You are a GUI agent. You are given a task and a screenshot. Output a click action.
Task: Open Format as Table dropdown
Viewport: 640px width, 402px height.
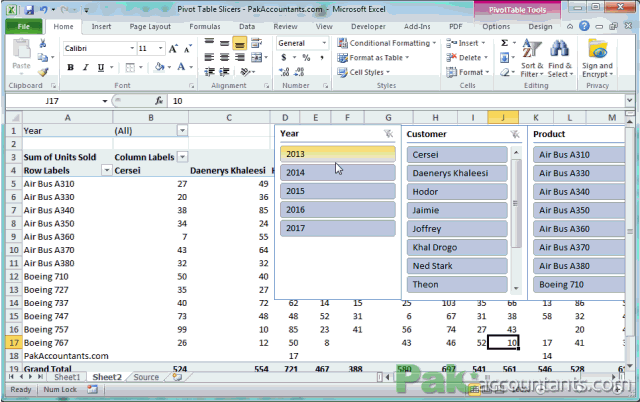tap(373, 58)
